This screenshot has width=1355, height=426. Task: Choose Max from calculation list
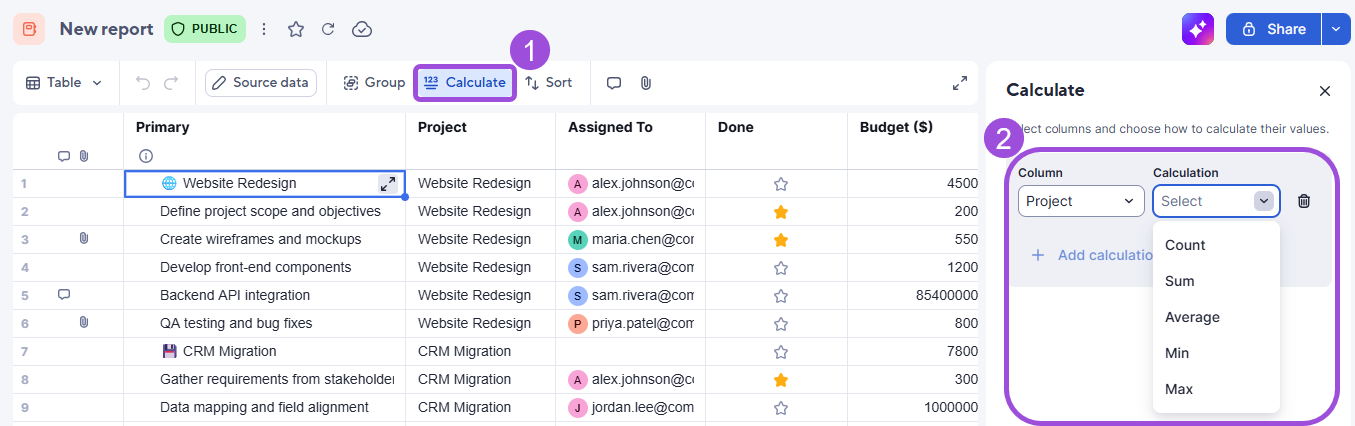(x=1216, y=389)
